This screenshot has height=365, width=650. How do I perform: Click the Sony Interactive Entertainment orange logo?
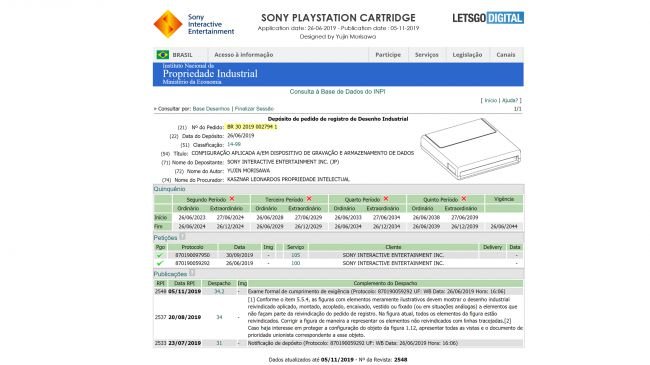tap(167, 24)
